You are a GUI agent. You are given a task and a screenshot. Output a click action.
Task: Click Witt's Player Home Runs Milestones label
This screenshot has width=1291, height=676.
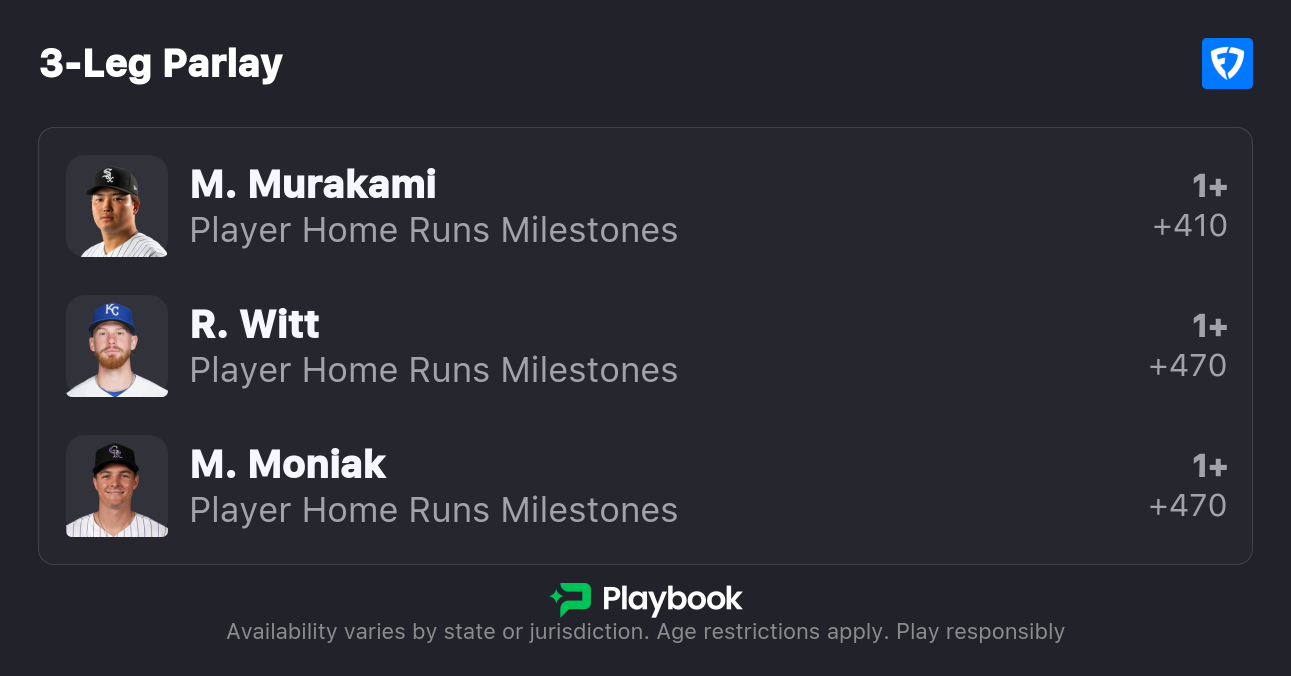coord(434,371)
